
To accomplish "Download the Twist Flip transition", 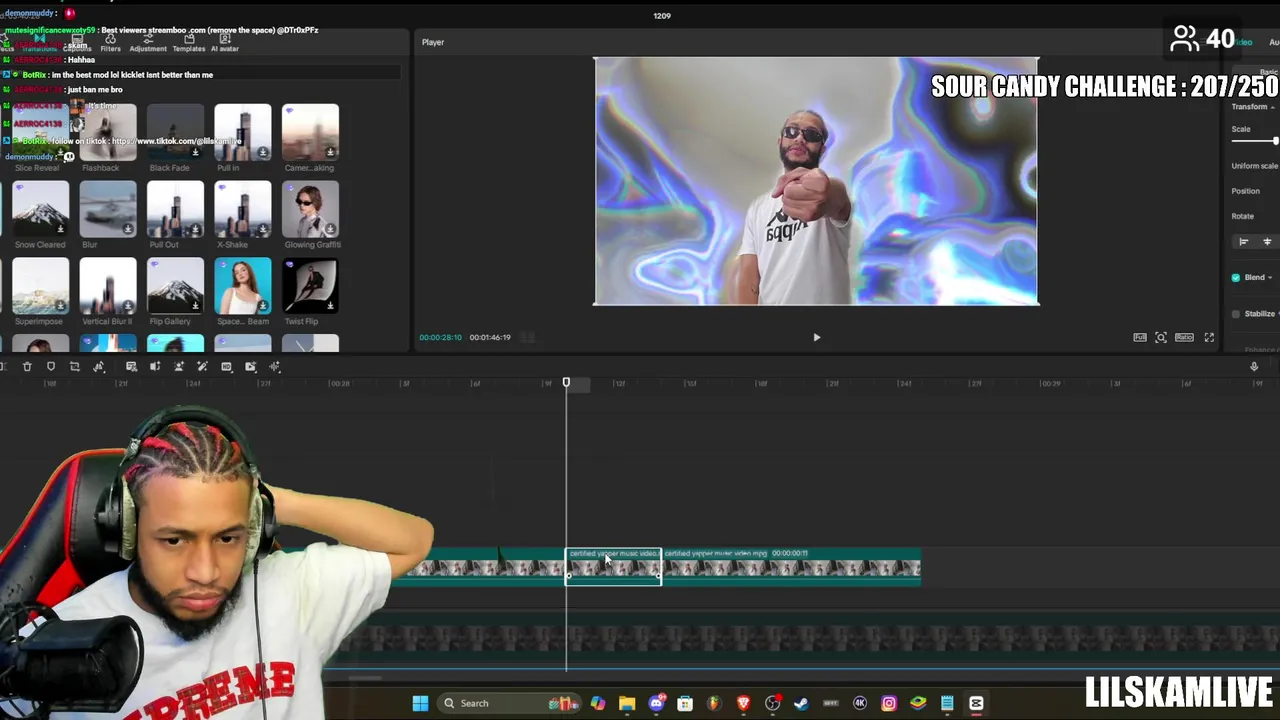I will coord(330,306).
